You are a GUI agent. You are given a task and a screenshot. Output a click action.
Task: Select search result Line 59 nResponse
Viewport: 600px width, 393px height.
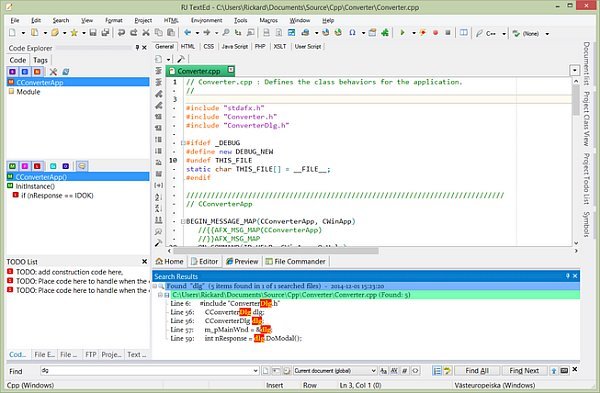click(x=236, y=338)
